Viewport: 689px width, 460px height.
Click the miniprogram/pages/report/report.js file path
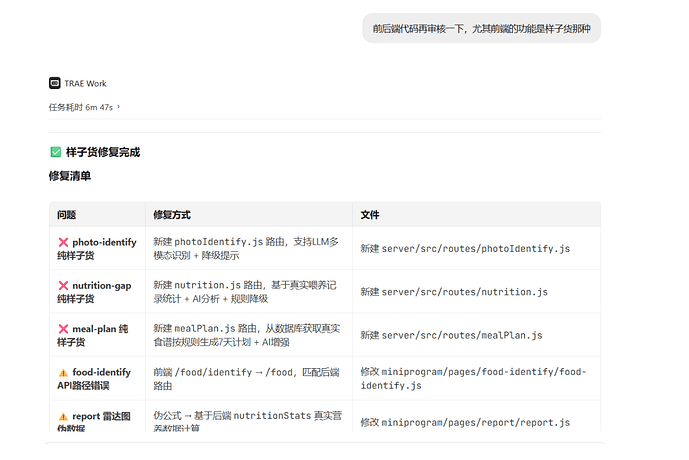[x=476, y=422]
